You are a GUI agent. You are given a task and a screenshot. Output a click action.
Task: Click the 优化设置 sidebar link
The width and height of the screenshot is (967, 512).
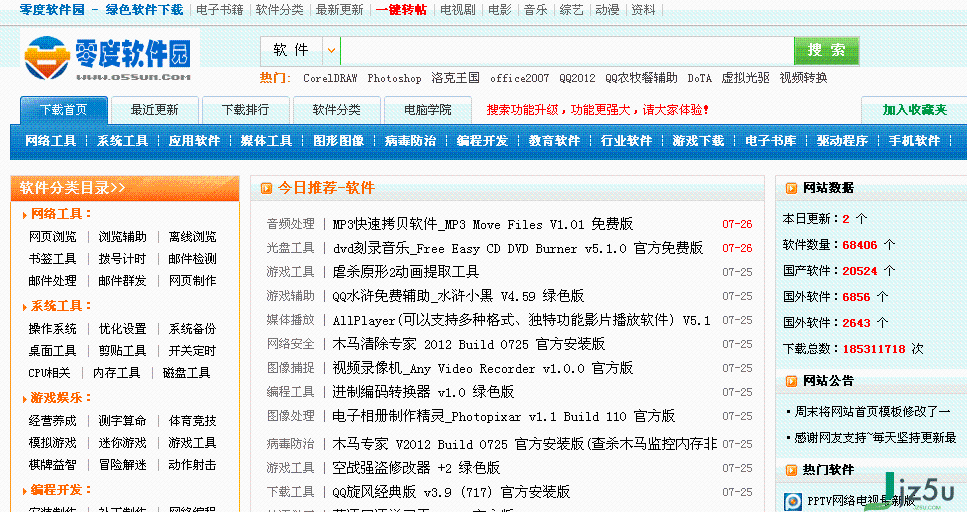122,329
